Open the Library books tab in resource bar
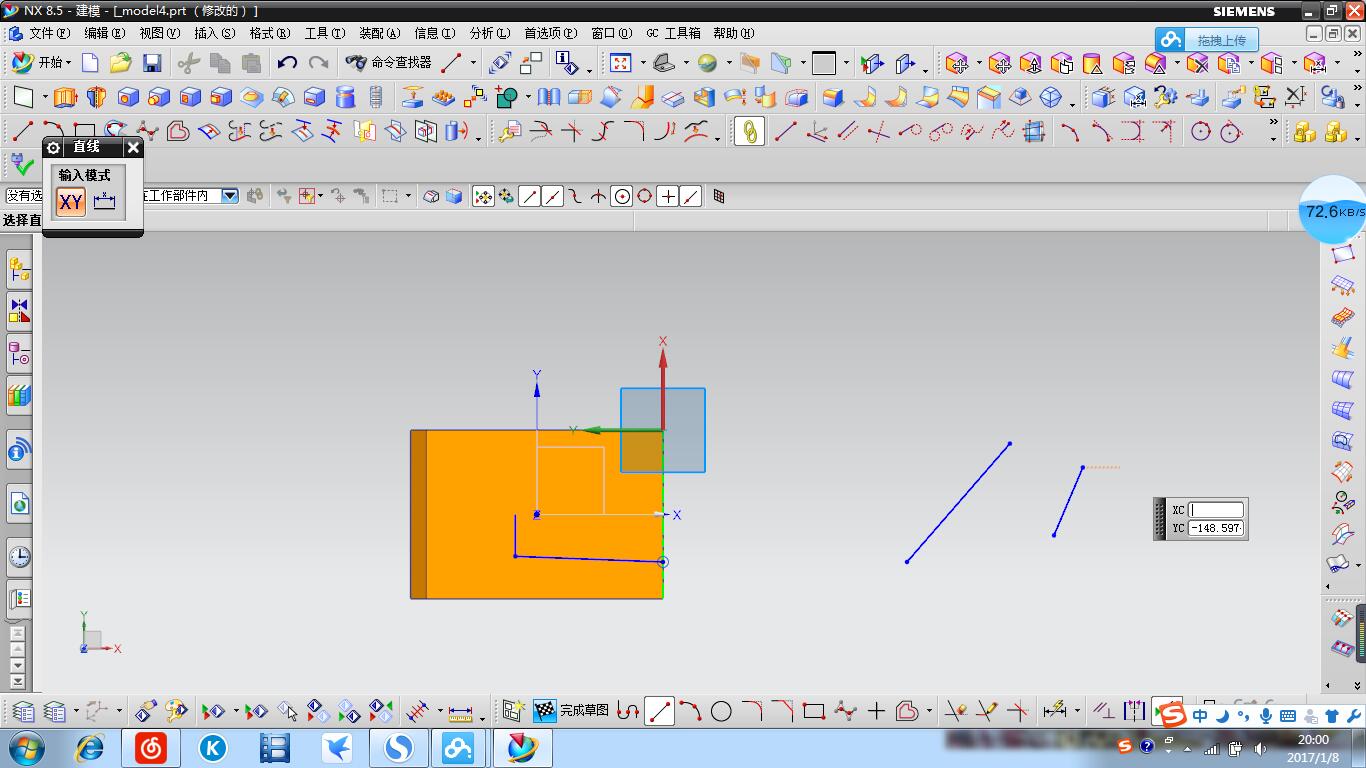Image resolution: width=1366 pixels, height=768 pixels. pos(19,396)
